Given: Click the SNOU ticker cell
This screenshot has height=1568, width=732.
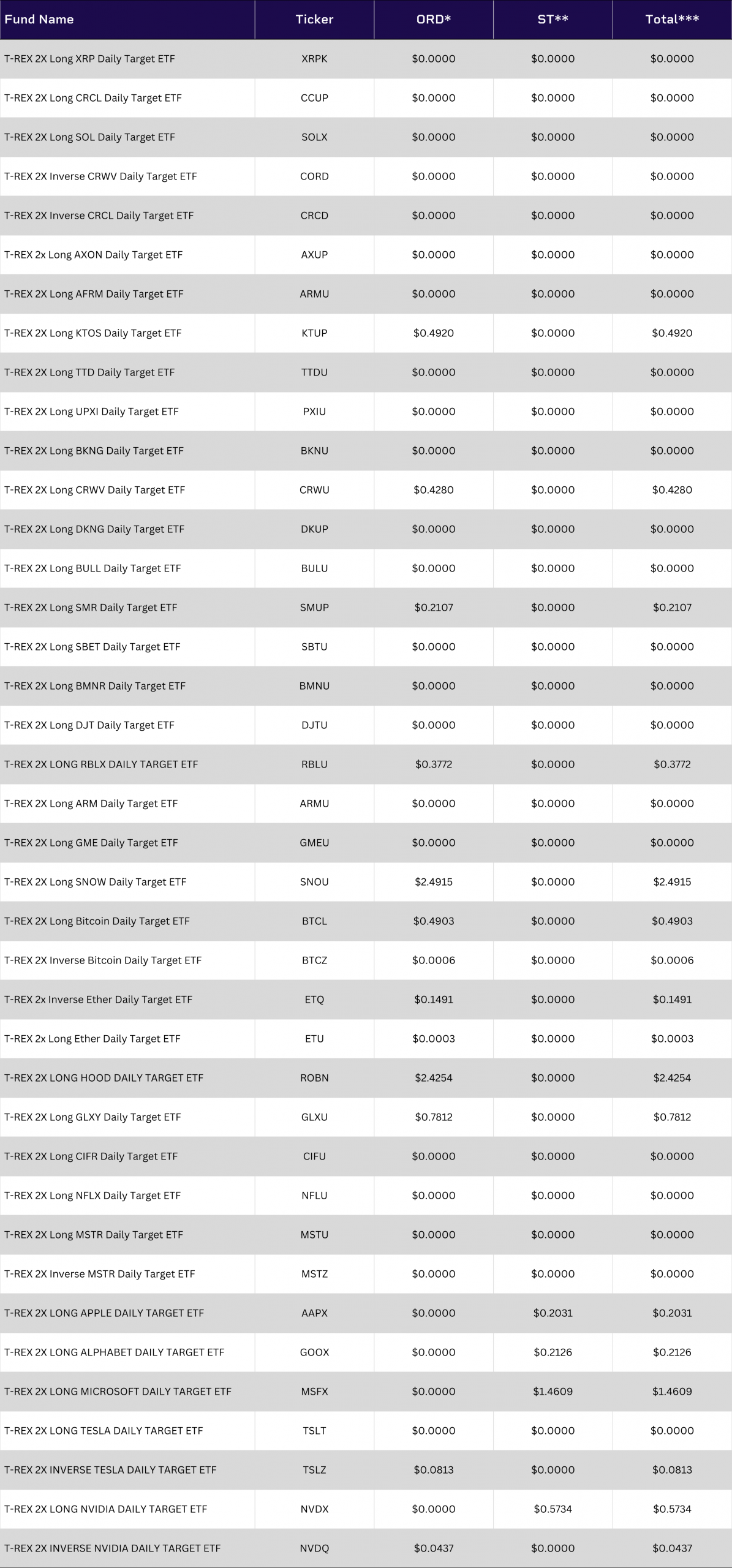Looking at the screenshot, I should (x=314, y=882).
